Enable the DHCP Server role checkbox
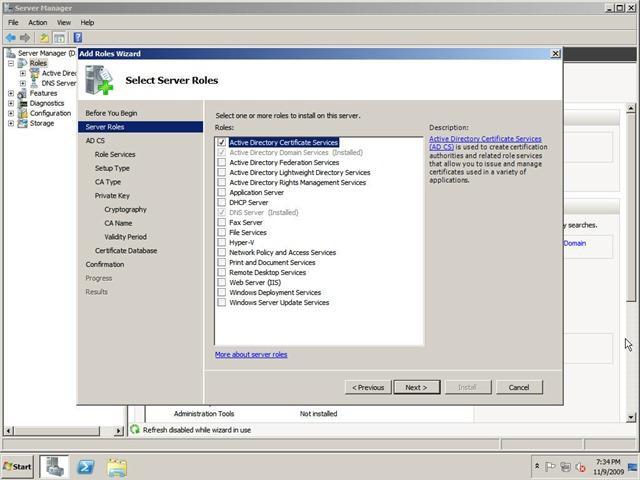This screenshot has height=480, width=640. point(222,202)
